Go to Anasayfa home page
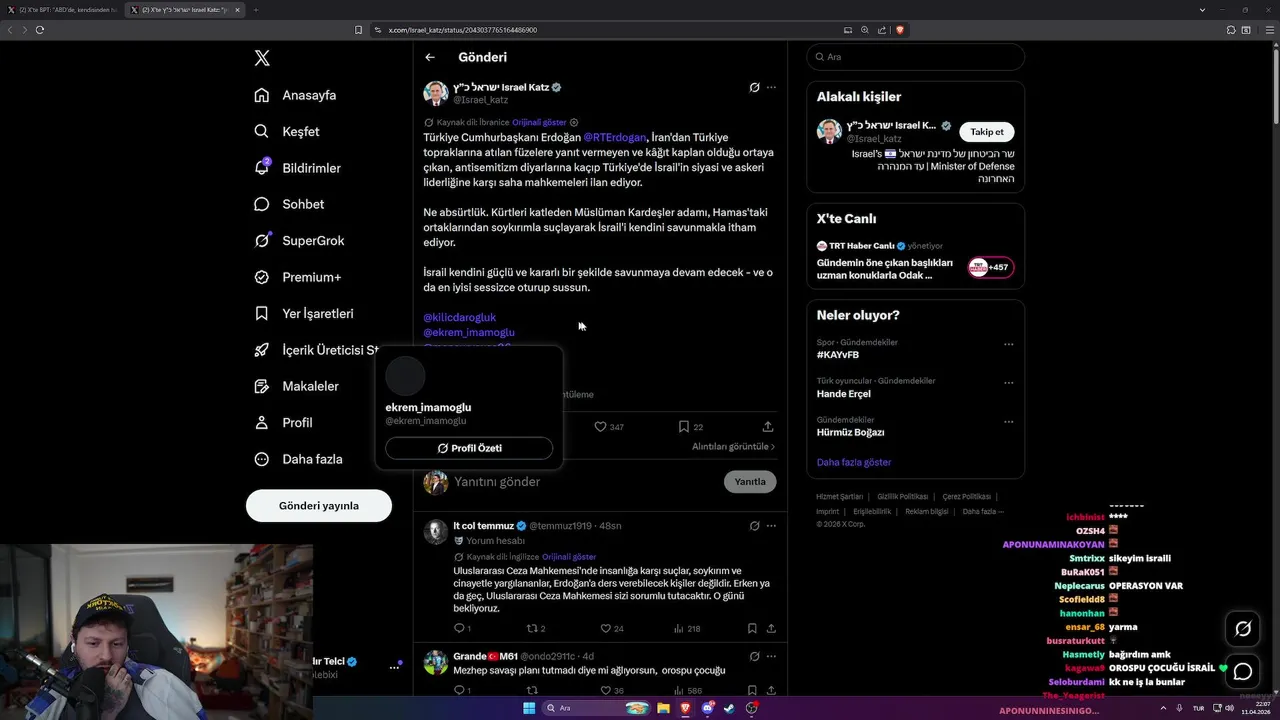The image size is (1280, 720). pos(295,95)
